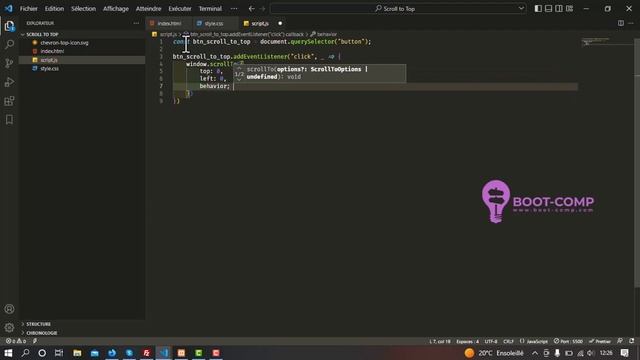The height and width of the screenshot is (360, 640).
Task: Open index.html in the explorer
Action: [x=52, y=51]
